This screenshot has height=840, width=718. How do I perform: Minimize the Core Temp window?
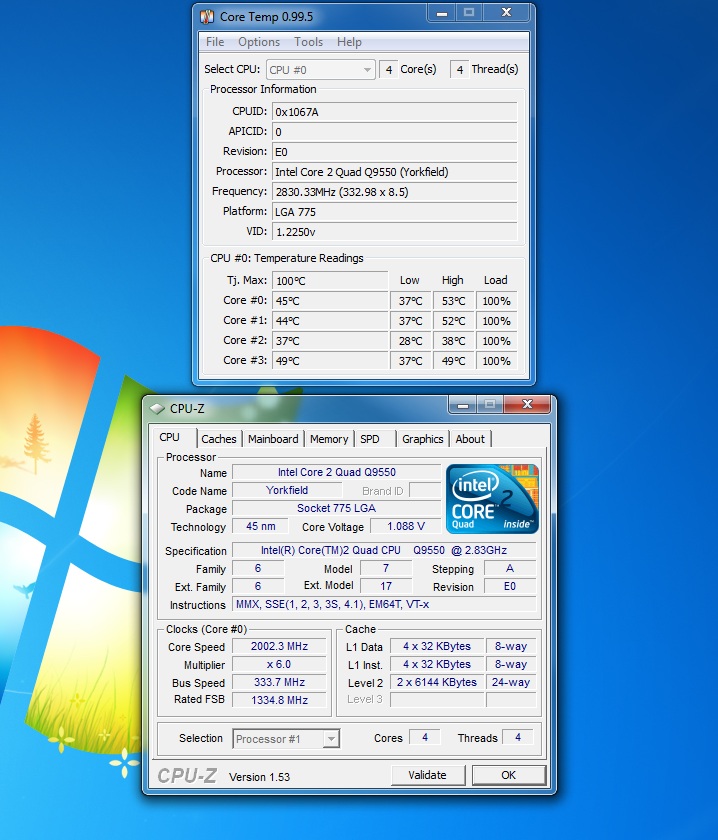click(442, 13)
